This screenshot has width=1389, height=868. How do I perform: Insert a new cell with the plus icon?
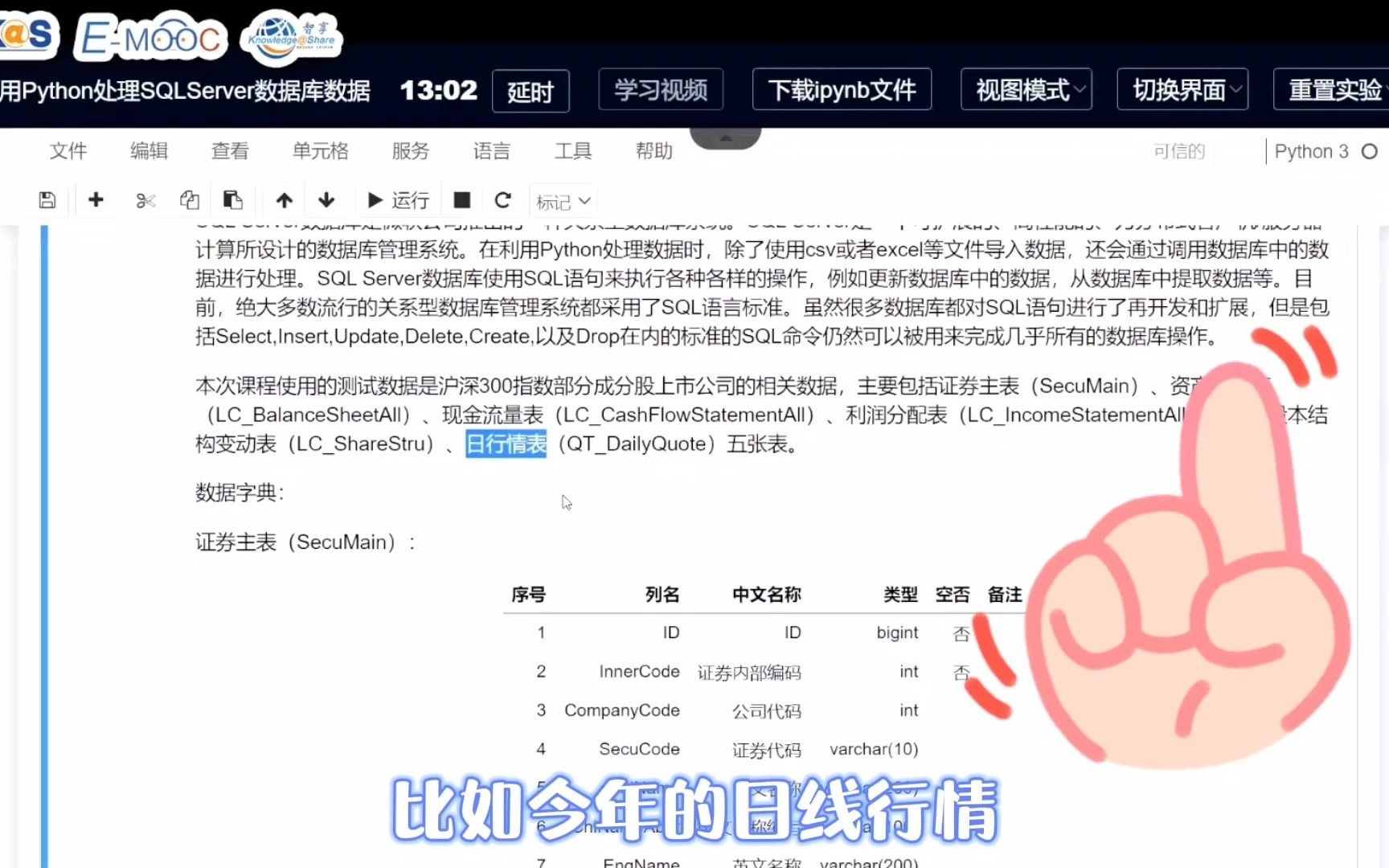pos(96,199)
